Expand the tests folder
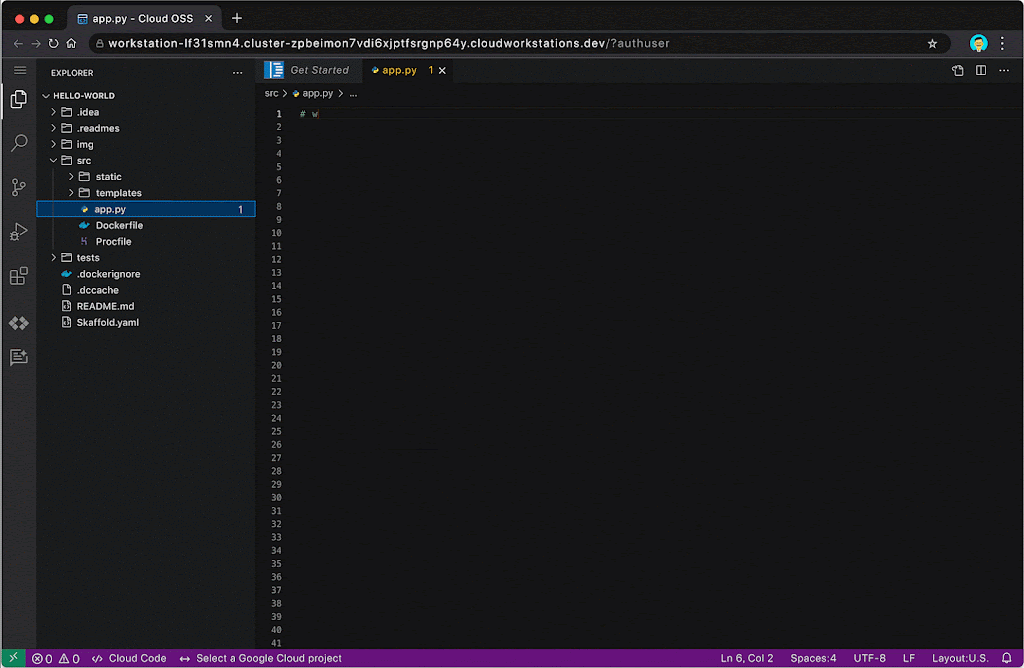 [x=54, y=258]
